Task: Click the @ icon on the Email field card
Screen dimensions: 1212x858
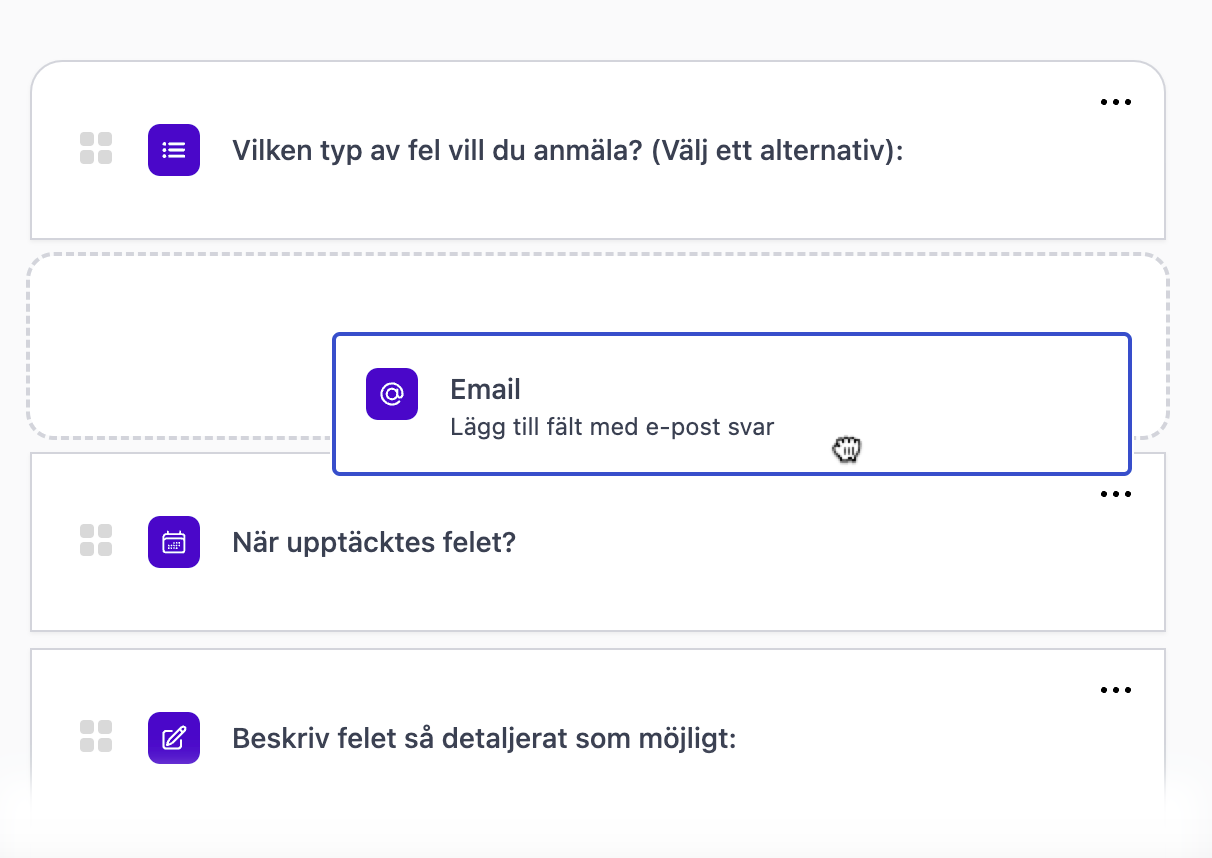Action: 392,394
